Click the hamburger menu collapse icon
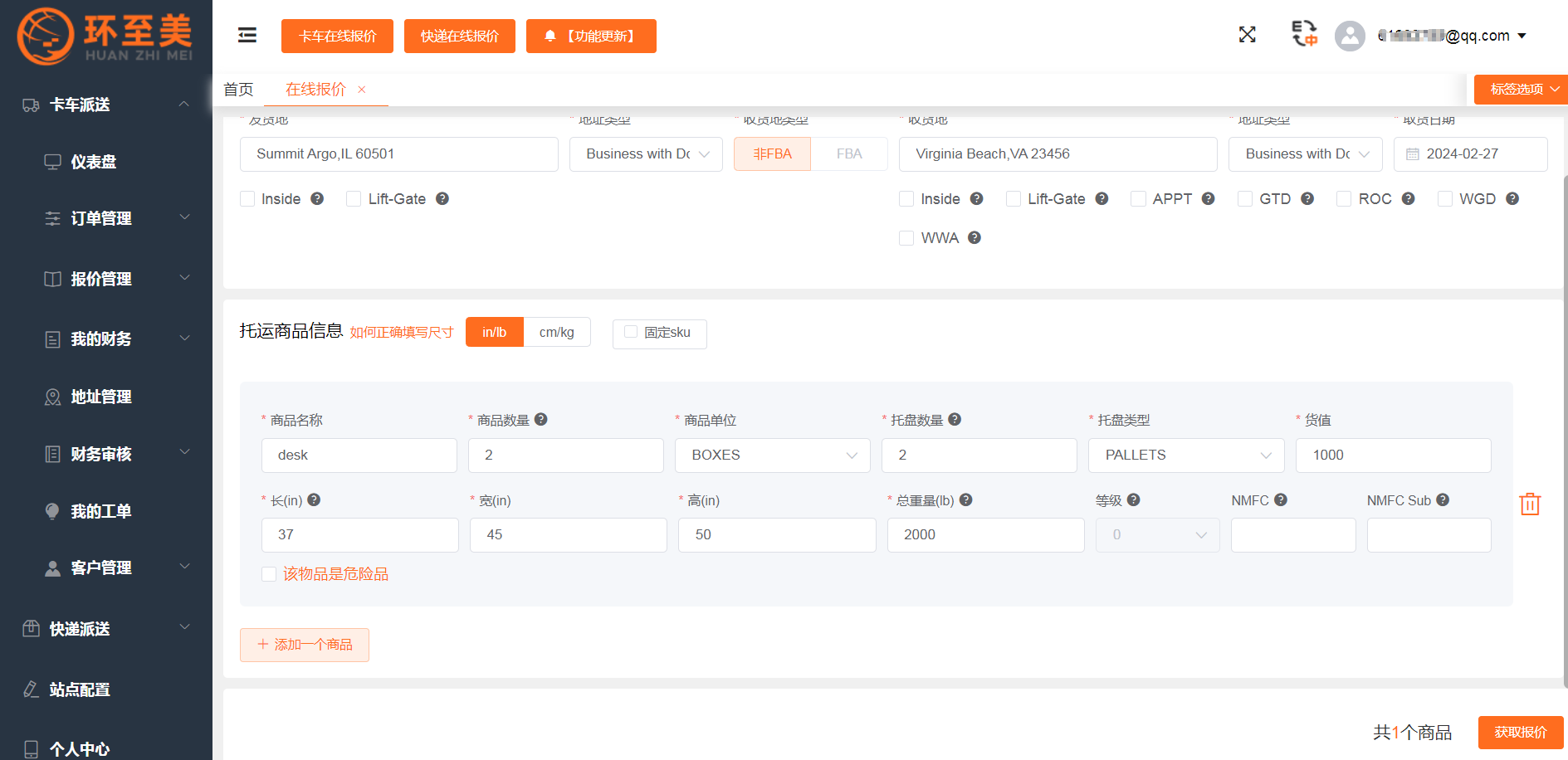 pyautogui.click(x=247, y=35)
